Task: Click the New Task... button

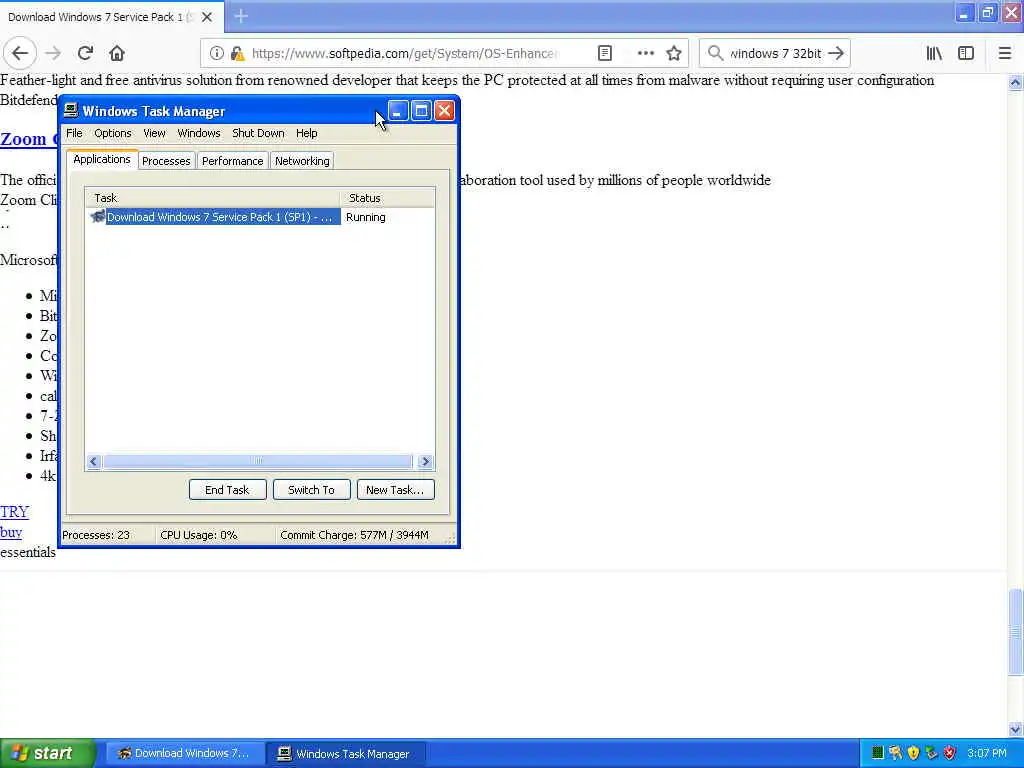Action: (x=395, y=490)
